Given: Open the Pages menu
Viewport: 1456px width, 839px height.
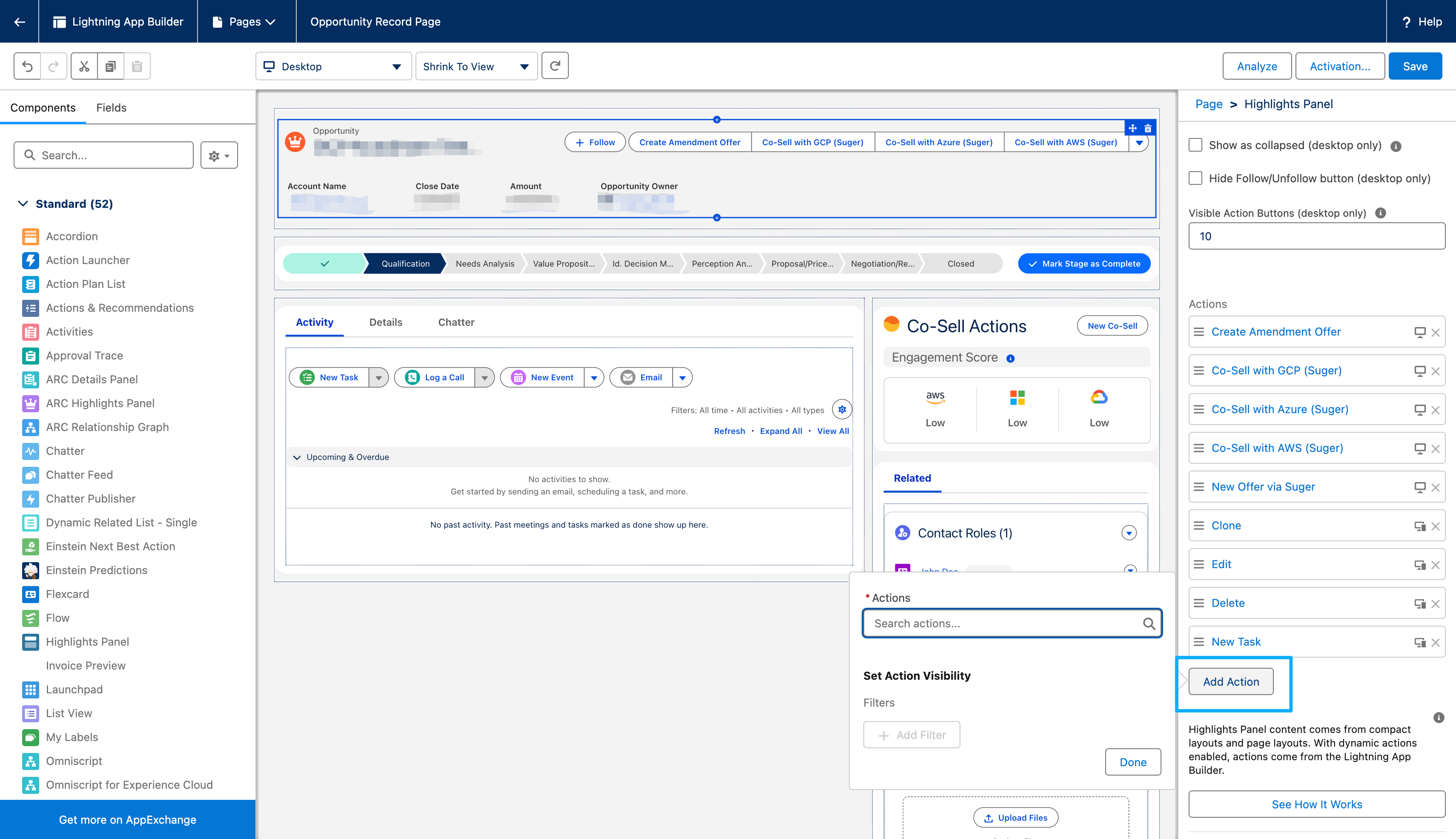Looking at the screenshot, I should pos(245,21).
